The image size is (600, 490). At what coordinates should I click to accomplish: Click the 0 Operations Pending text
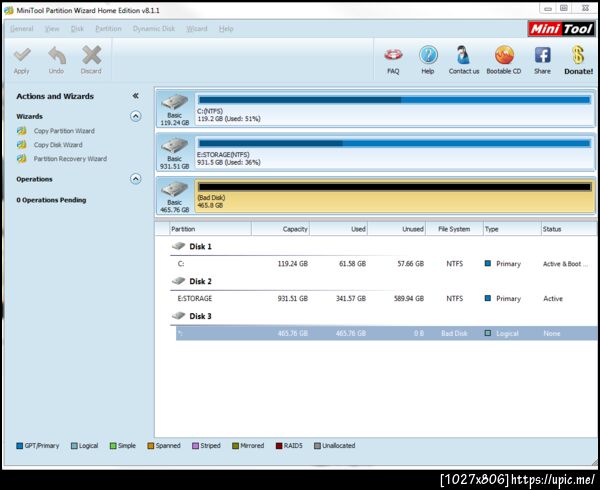pos(51,200)
